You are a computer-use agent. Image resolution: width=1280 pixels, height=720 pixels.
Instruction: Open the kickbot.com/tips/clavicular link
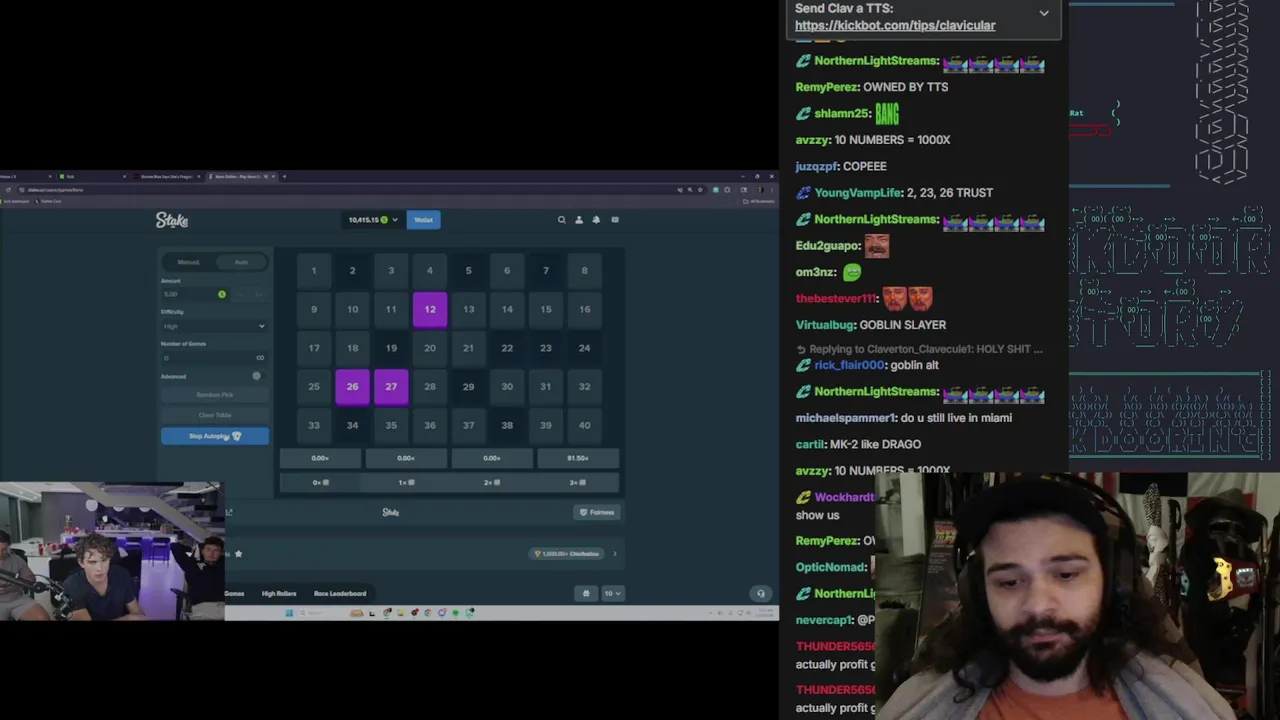coord(895,26)
